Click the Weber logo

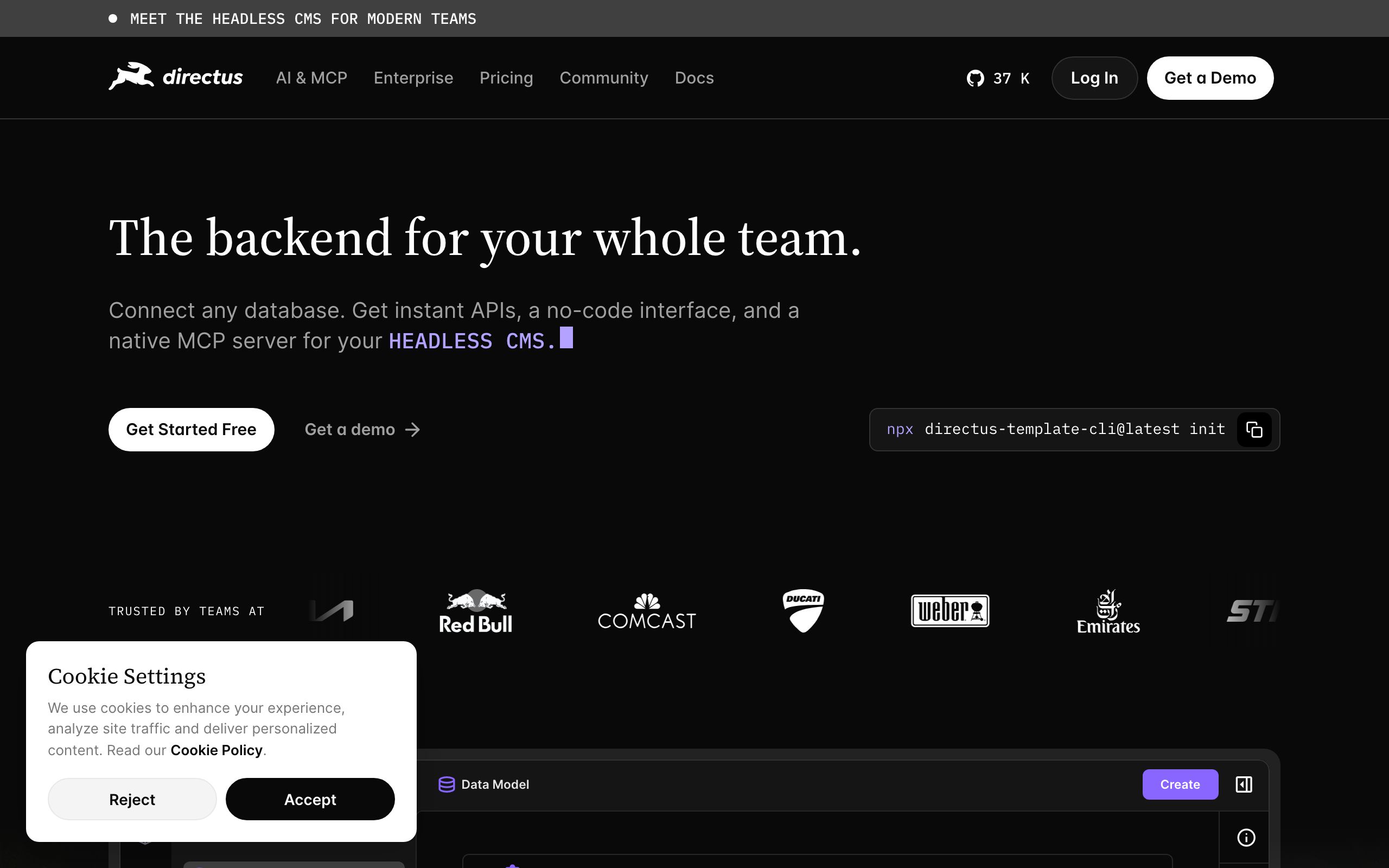tap(950, 611)
